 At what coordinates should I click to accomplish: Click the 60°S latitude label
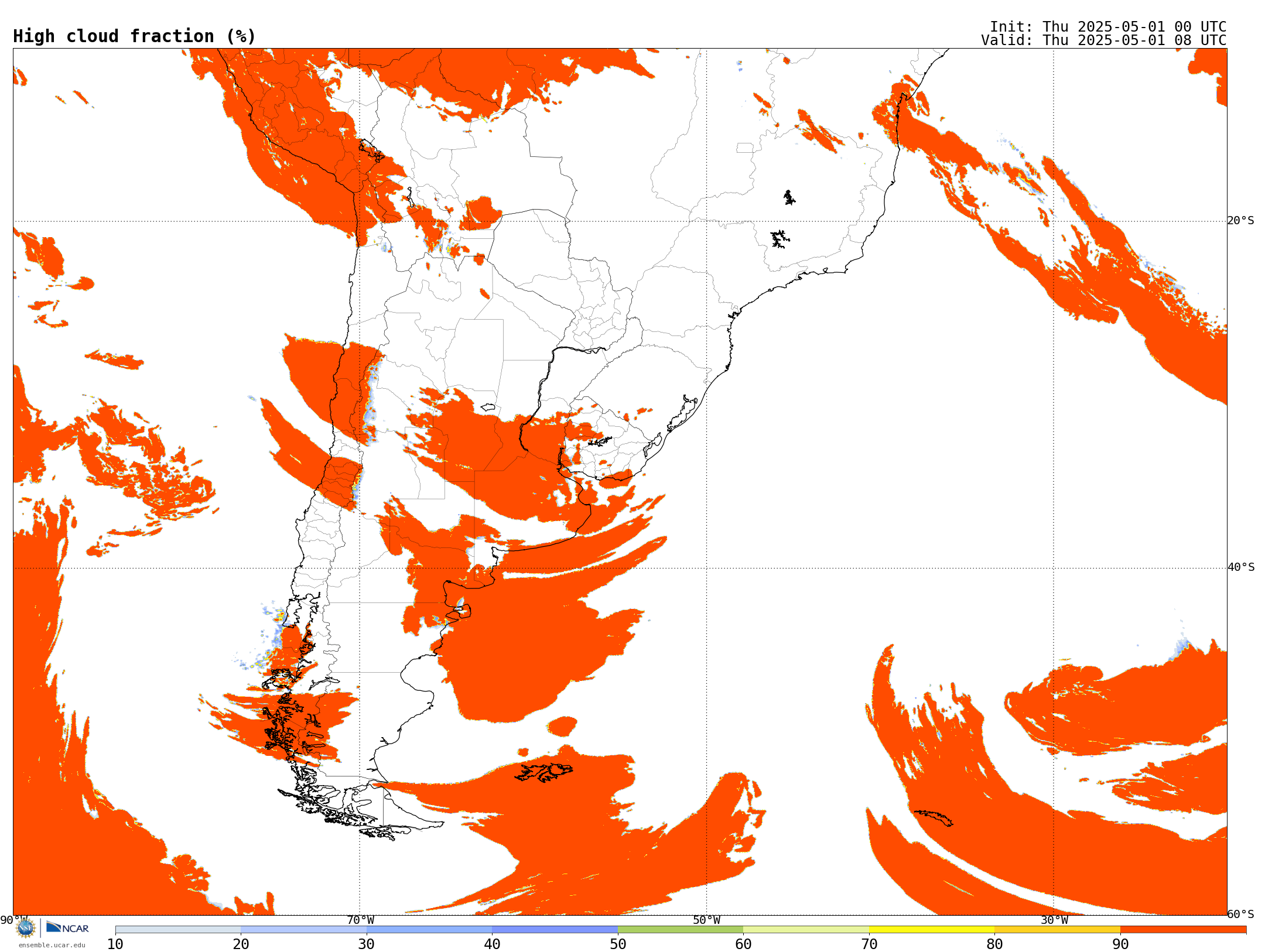(x=1241, y=914)
